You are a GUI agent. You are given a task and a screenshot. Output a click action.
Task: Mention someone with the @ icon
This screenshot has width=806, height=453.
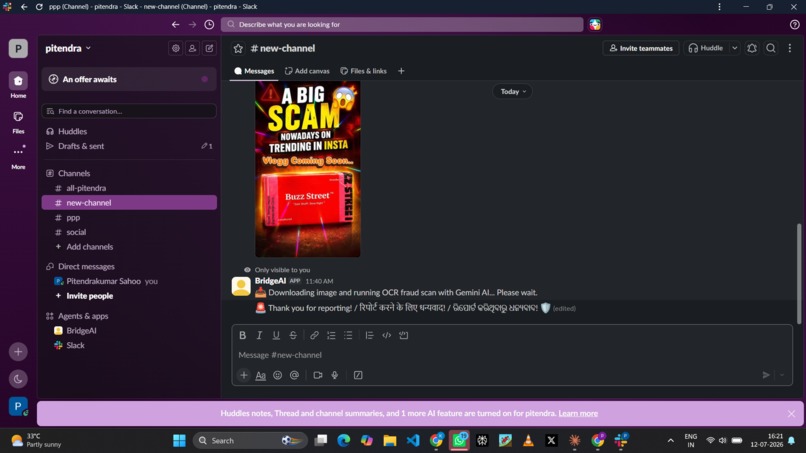pyautogui.click(x=295, y=375)
